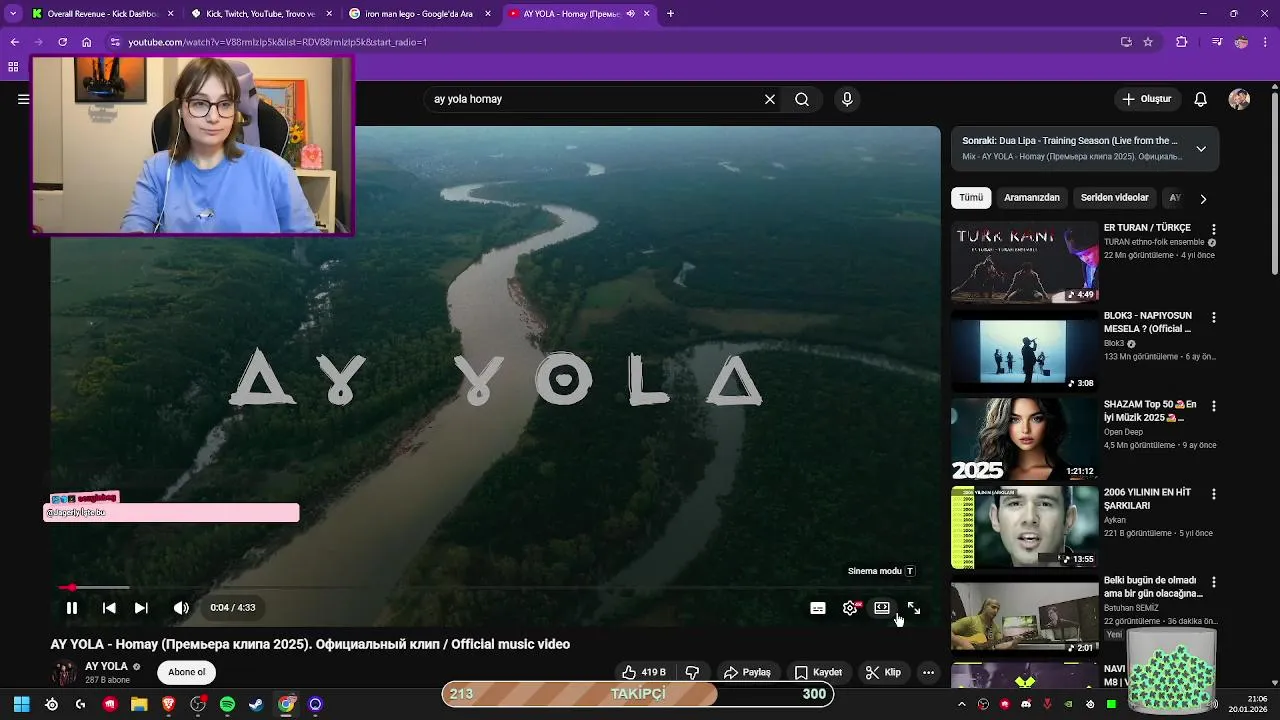Open ER TURAN / TÜRKÇE video thumbnail
Viewport: 1280px width, 720px height.
[x=1025, y=262]
